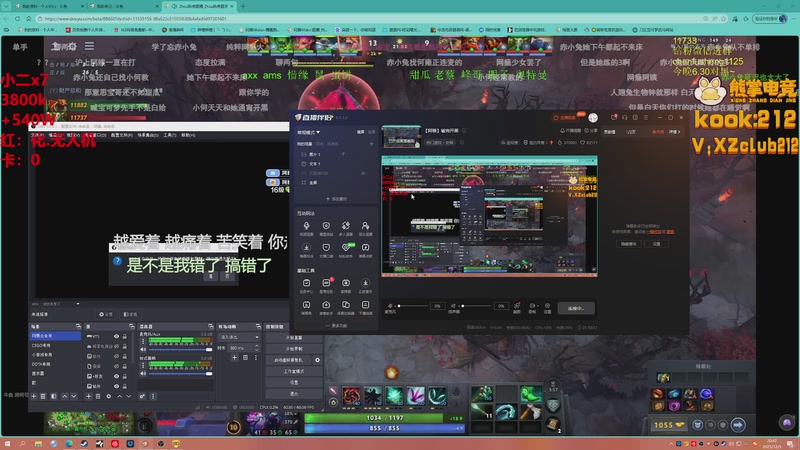Image resolution: width=800 pixels, height=450 pixels.
Task: Open settings gear beside Douyu companion start button
Action: tap(547, 306)
